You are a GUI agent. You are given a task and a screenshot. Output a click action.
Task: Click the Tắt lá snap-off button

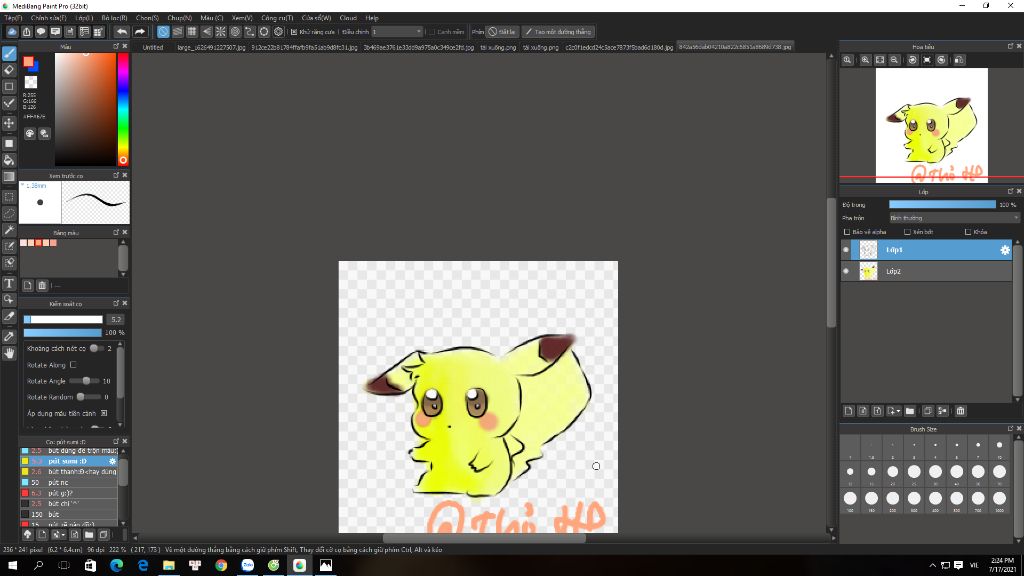[502, 31]
